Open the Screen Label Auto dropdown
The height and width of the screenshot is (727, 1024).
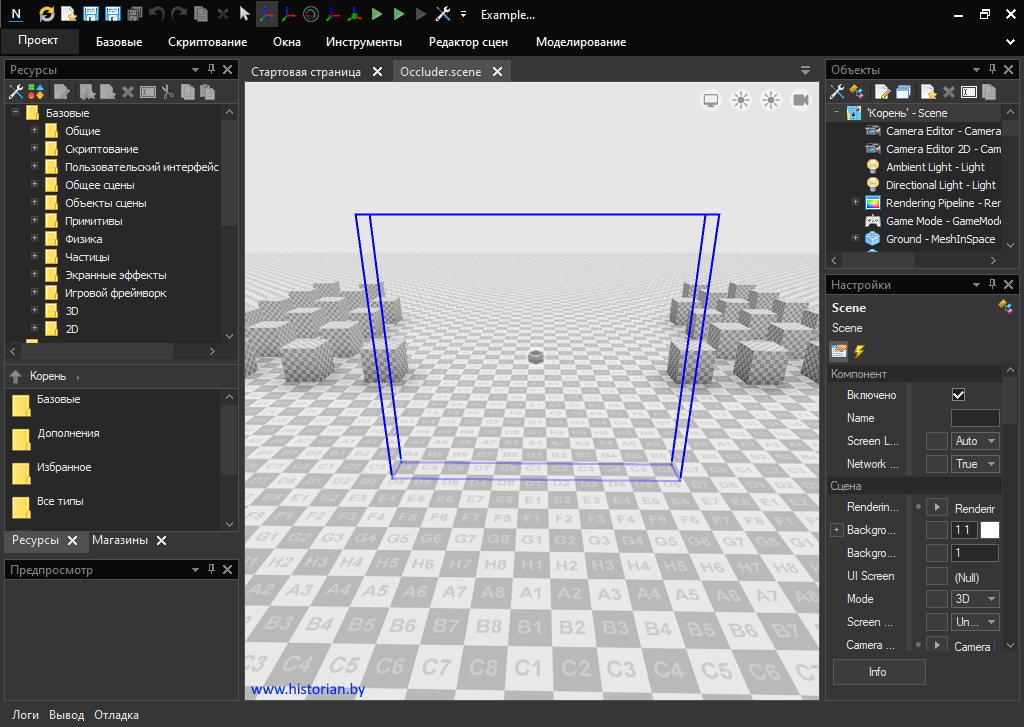[x=976, y=441]
